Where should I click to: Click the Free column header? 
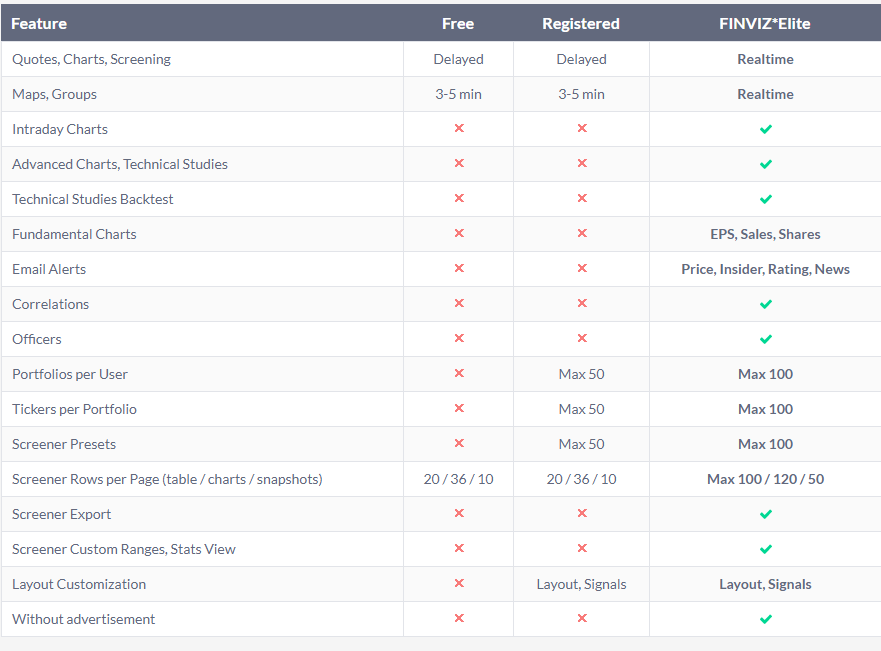click(x=458, y=24)
